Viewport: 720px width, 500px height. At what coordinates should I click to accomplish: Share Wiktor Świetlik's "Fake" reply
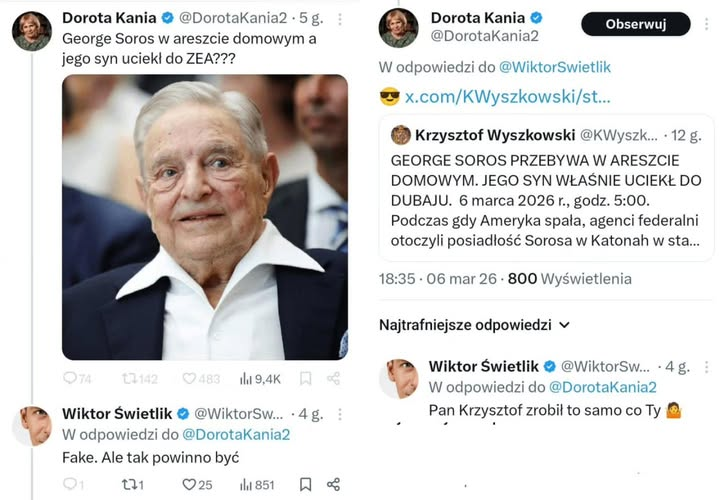(334, 485)
